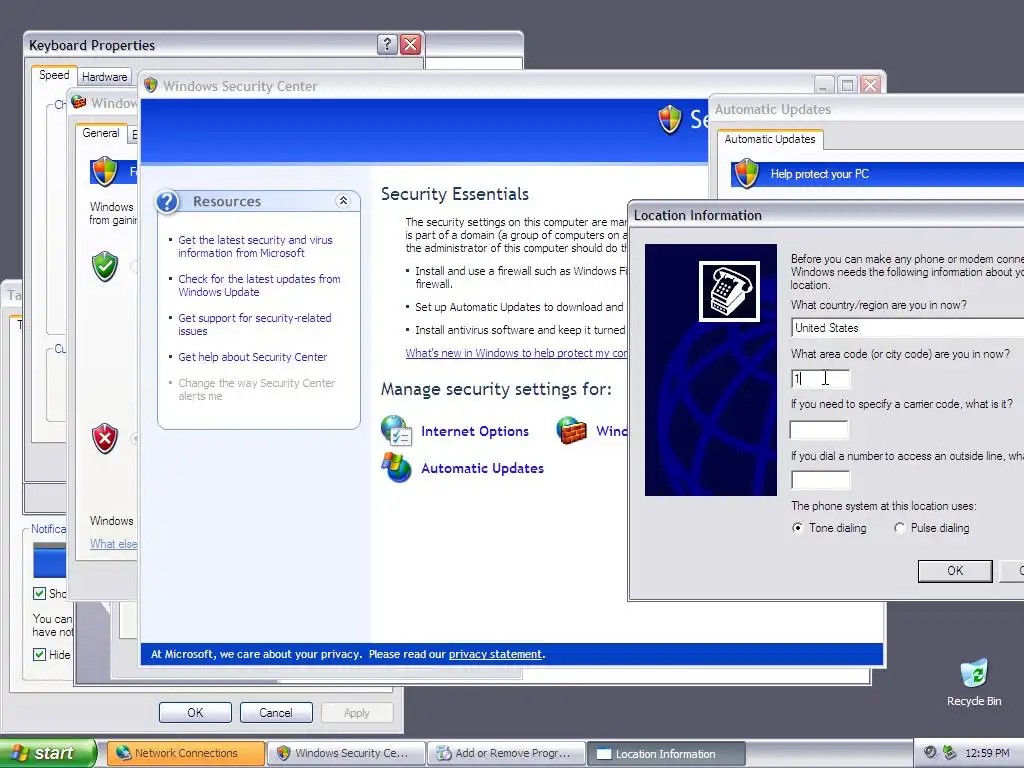Click the What else link in Firewall dialog

point(114,543)
